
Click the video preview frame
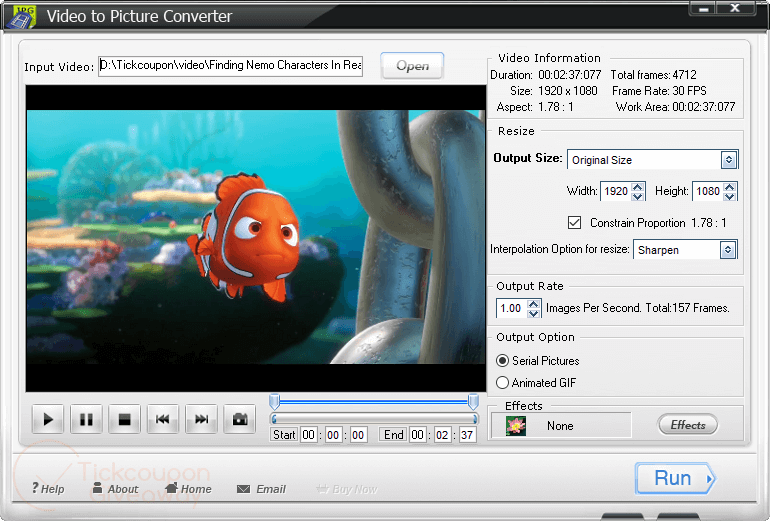[256, 238]
